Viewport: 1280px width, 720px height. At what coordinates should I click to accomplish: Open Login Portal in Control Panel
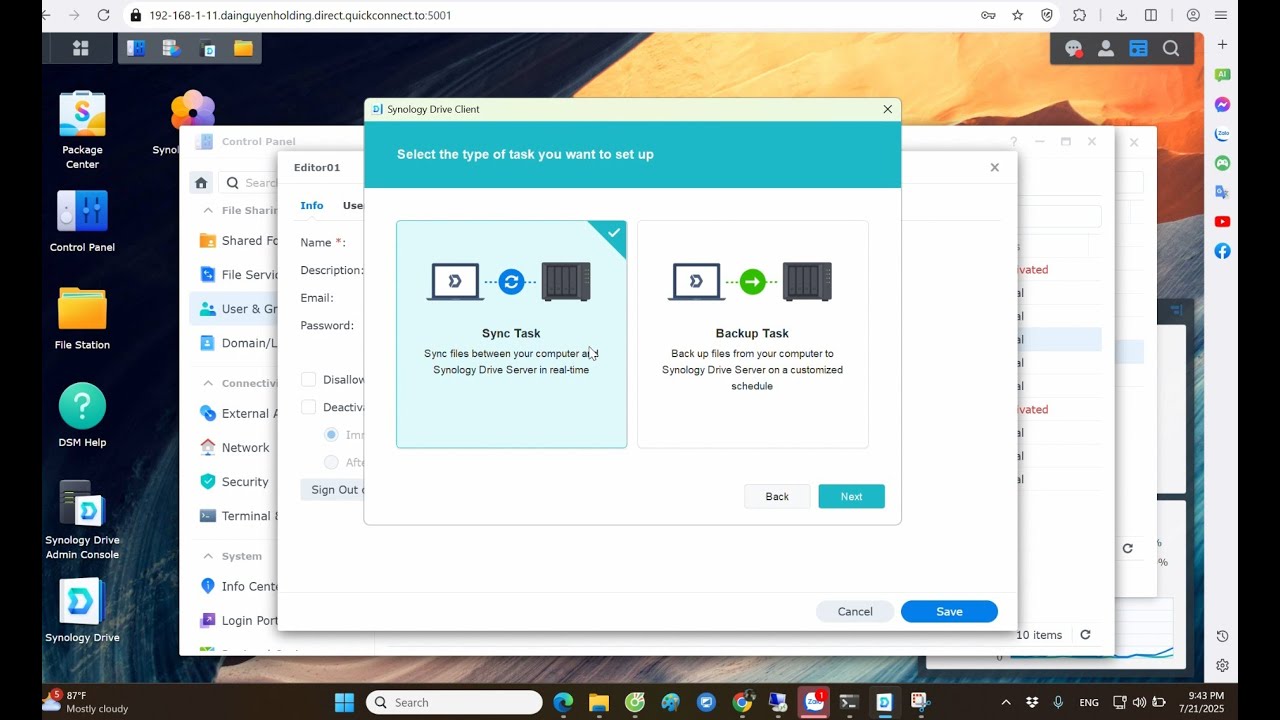point(238,621)
